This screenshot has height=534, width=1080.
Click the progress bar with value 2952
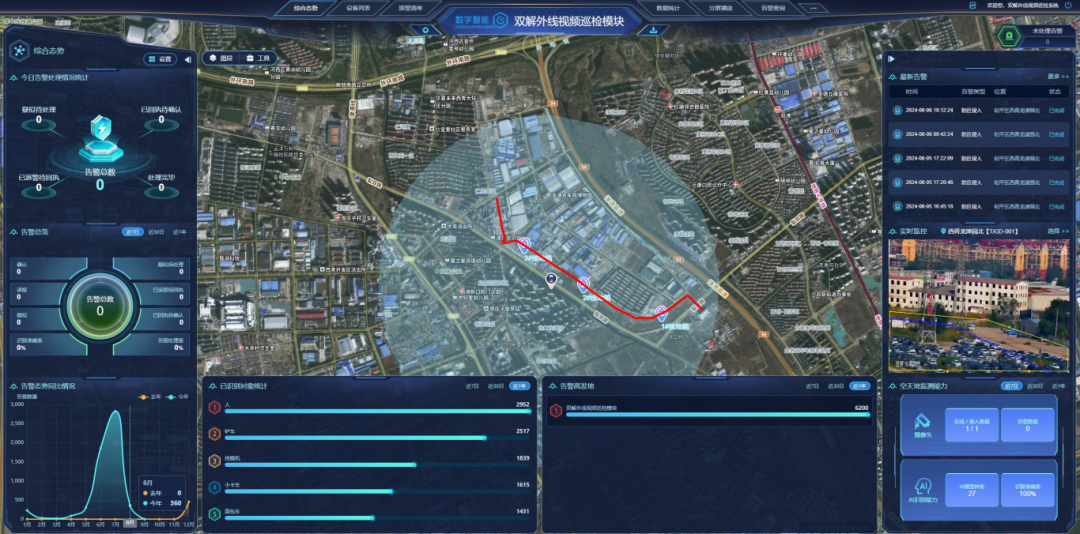pyautogui.click(x=377, y=411)
